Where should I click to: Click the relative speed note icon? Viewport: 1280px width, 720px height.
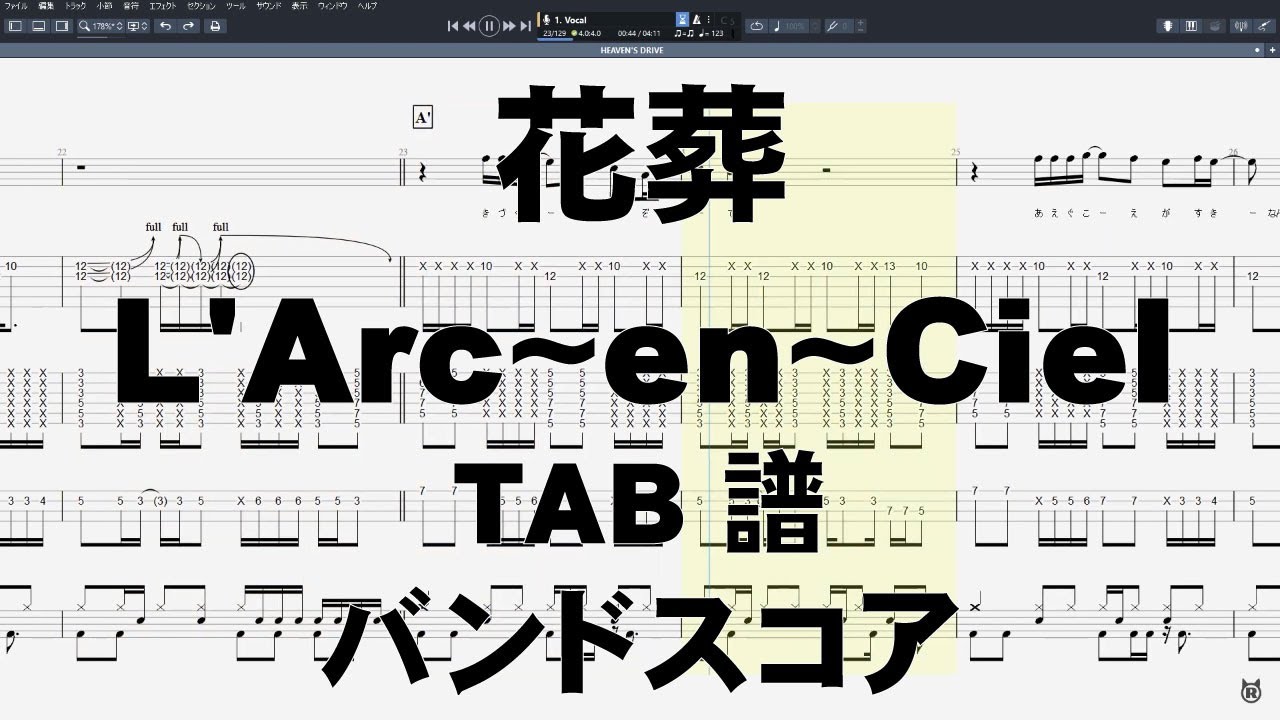pos(777,26)
